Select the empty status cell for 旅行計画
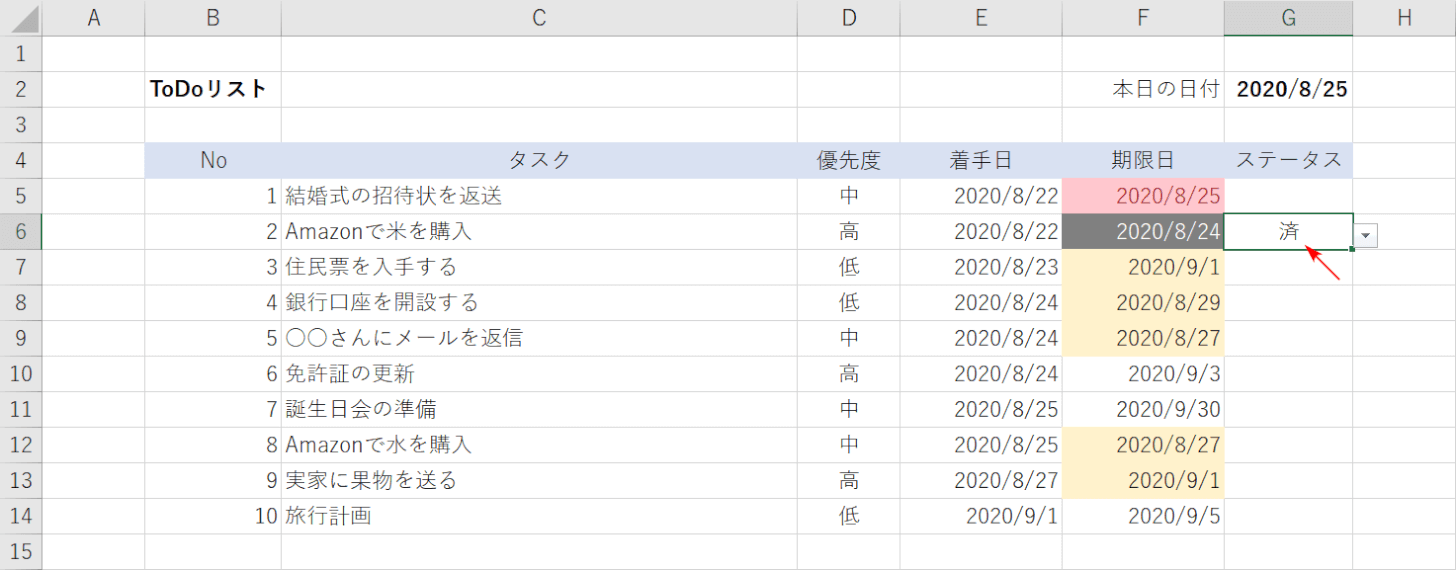 pos(1289,517)
